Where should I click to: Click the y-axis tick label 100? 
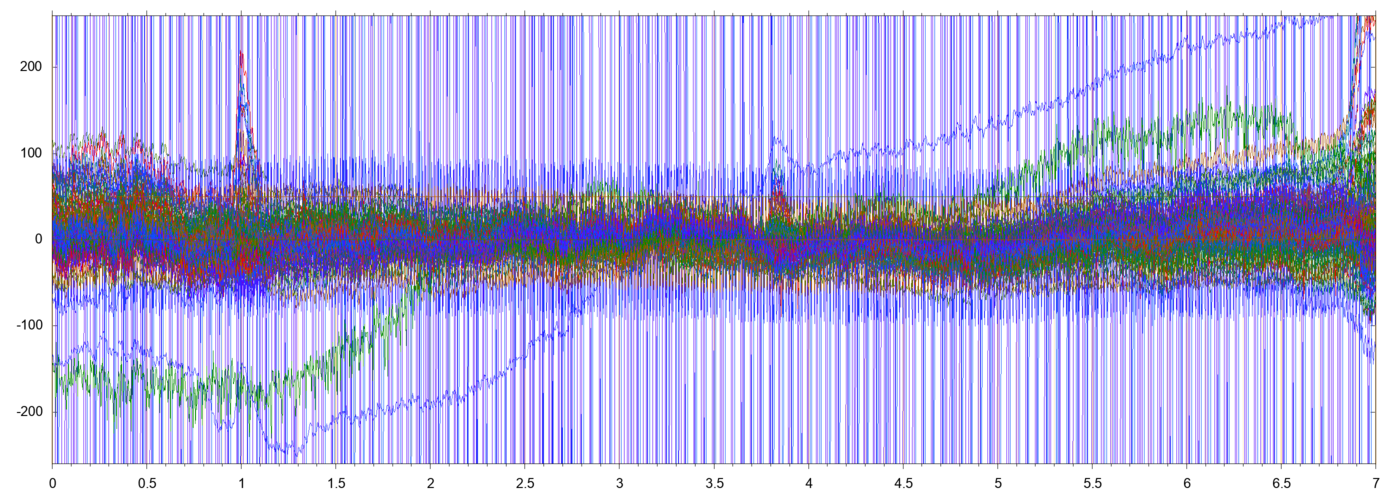(x=32, y=153)
